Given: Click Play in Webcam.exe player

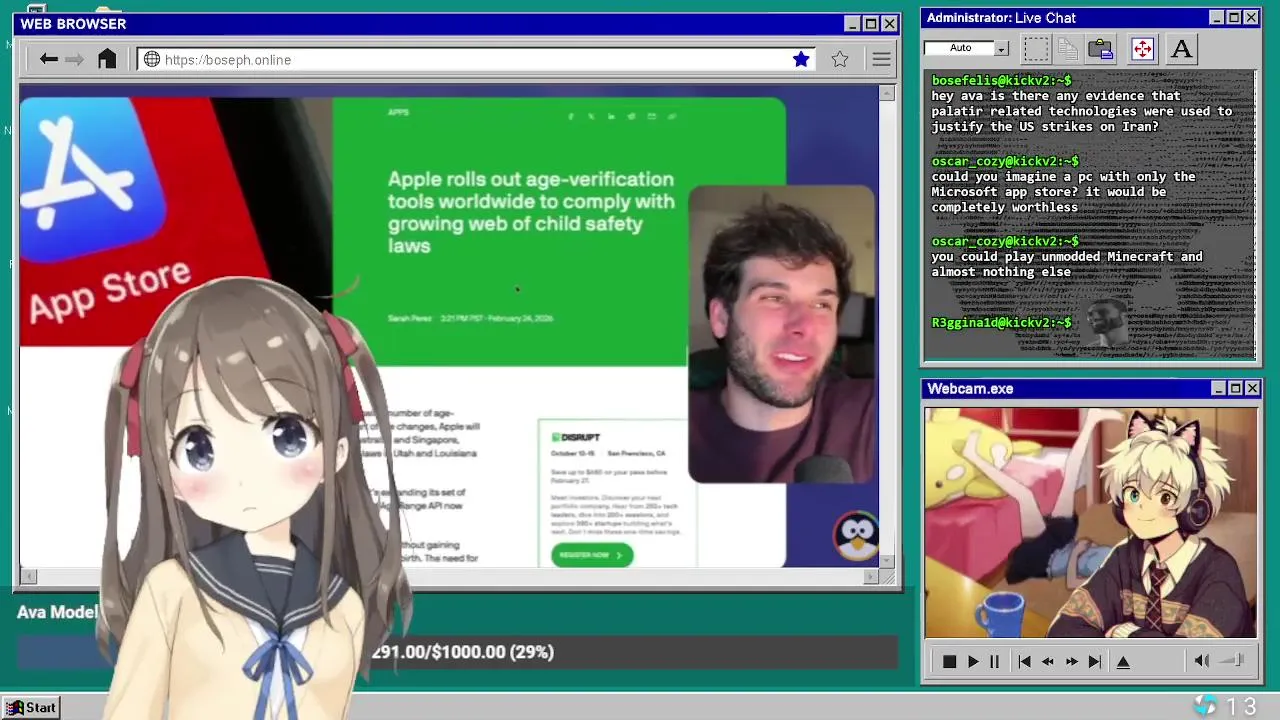Looking at the screenshot, I should pyautogui.click(x=972, y=661).
